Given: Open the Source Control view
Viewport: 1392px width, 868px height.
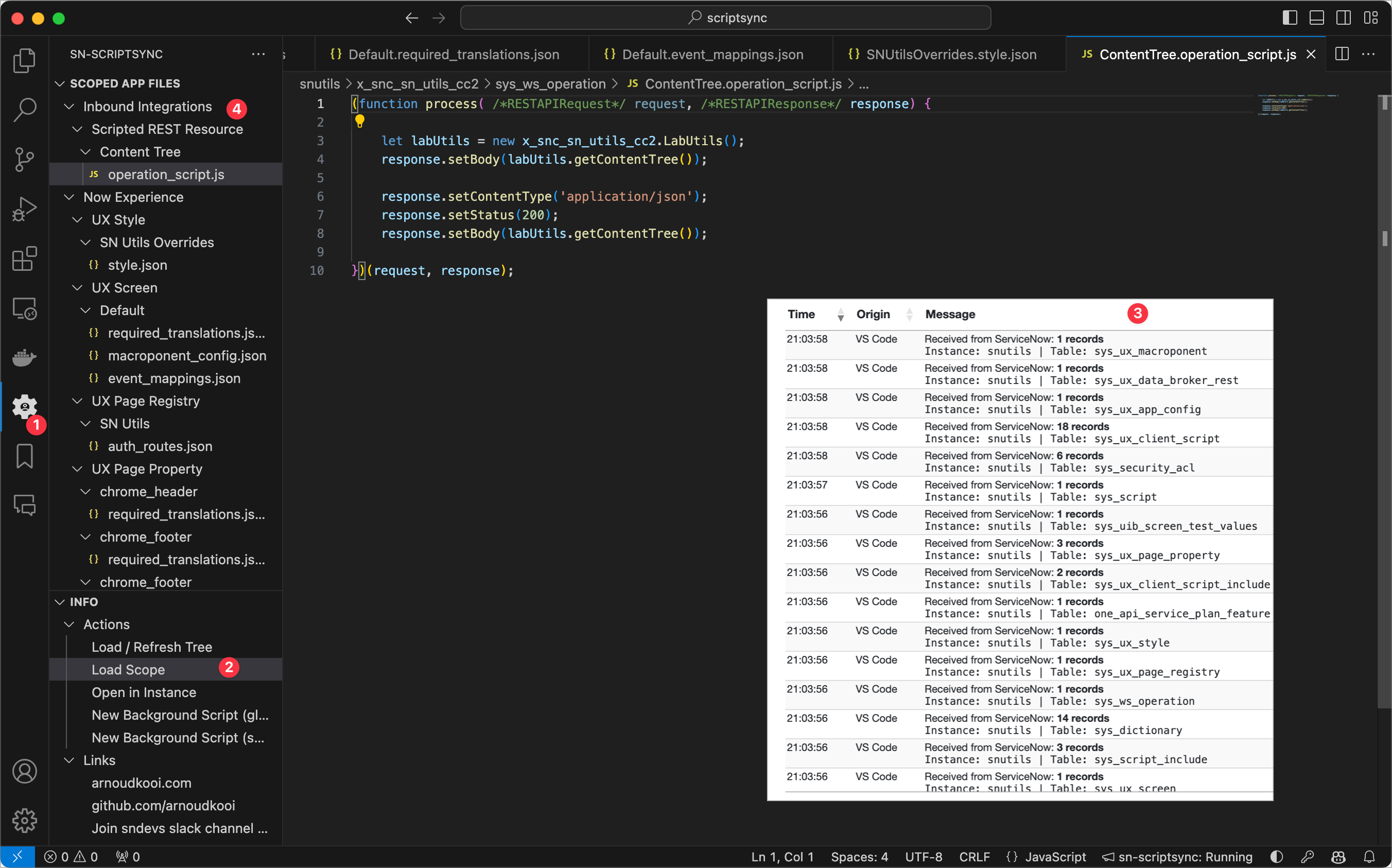Looking at the screenshot, I should coord(25,160).
